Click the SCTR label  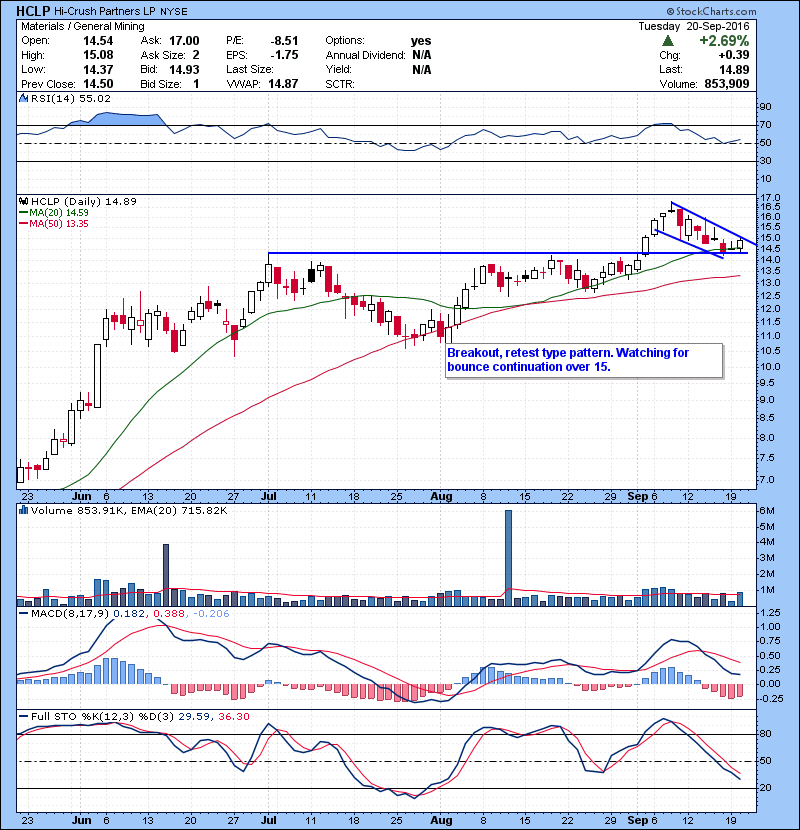340,84
